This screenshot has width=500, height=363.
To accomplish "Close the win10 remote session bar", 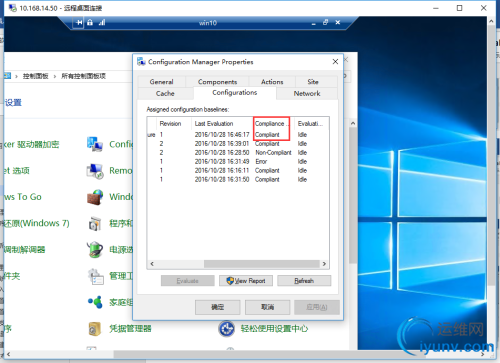I will coord(338,22).
